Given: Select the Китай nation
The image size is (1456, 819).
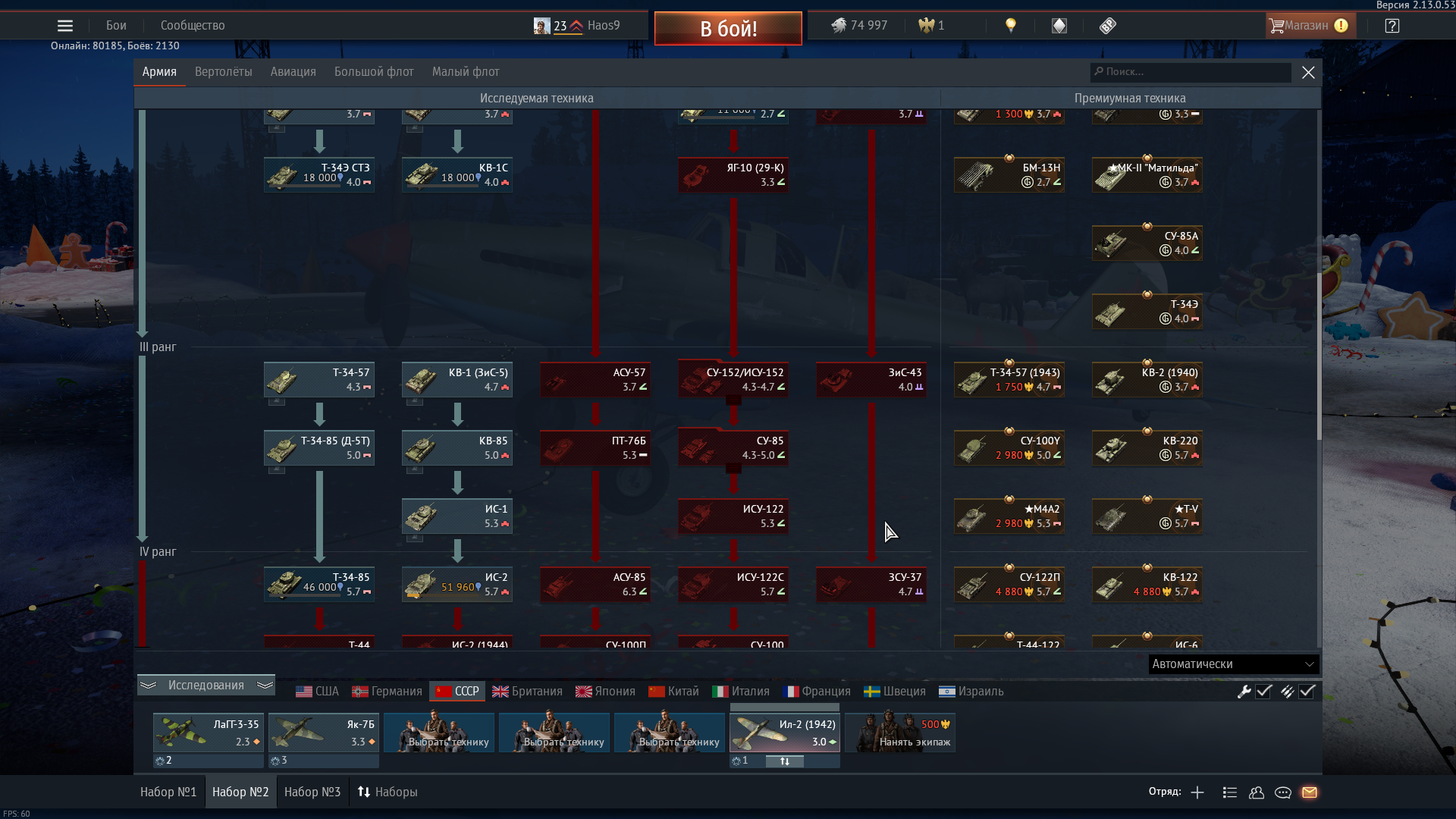Looking at the screenshot, I should pyautogui.click(x=673, y=692).
